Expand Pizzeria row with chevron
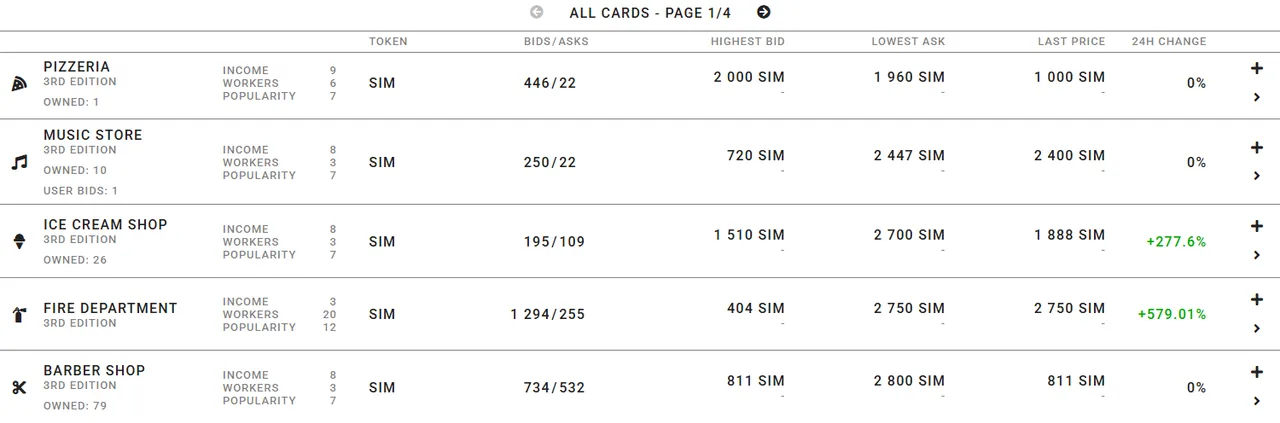Viewport: 1280px width, 423px height. [x=1257, y=97]
